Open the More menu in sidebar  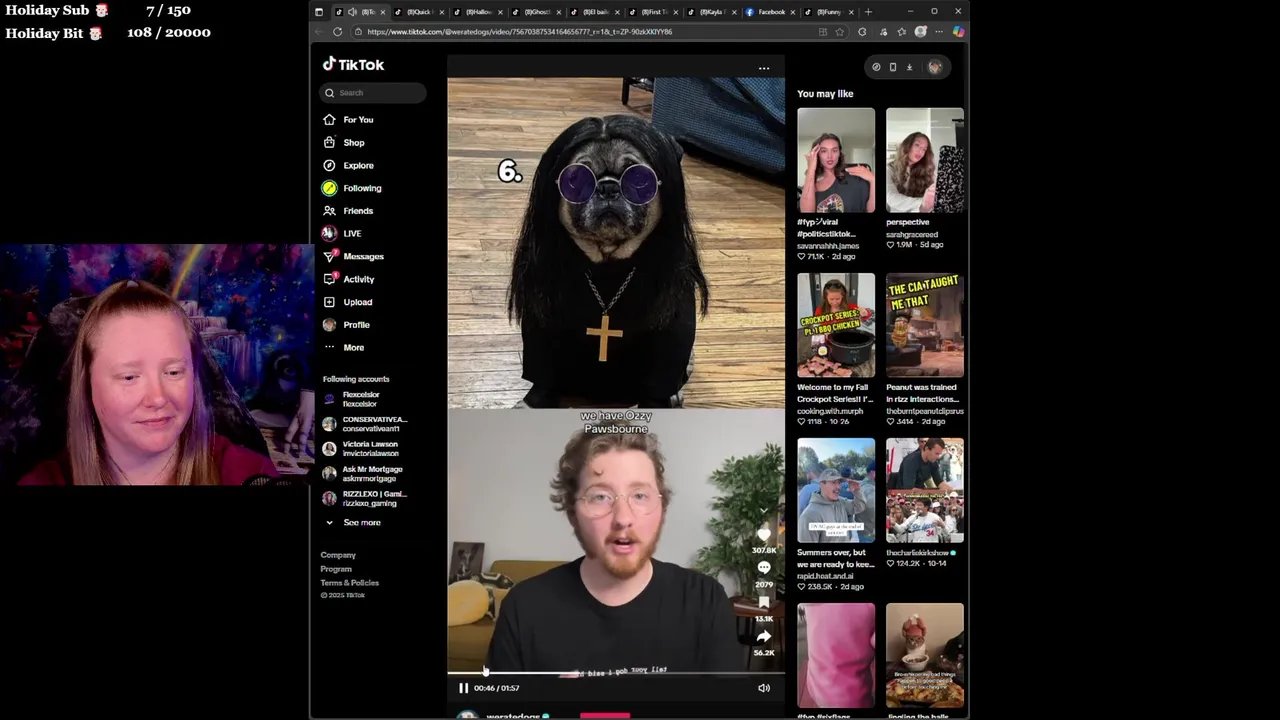[x=343, y=348]
